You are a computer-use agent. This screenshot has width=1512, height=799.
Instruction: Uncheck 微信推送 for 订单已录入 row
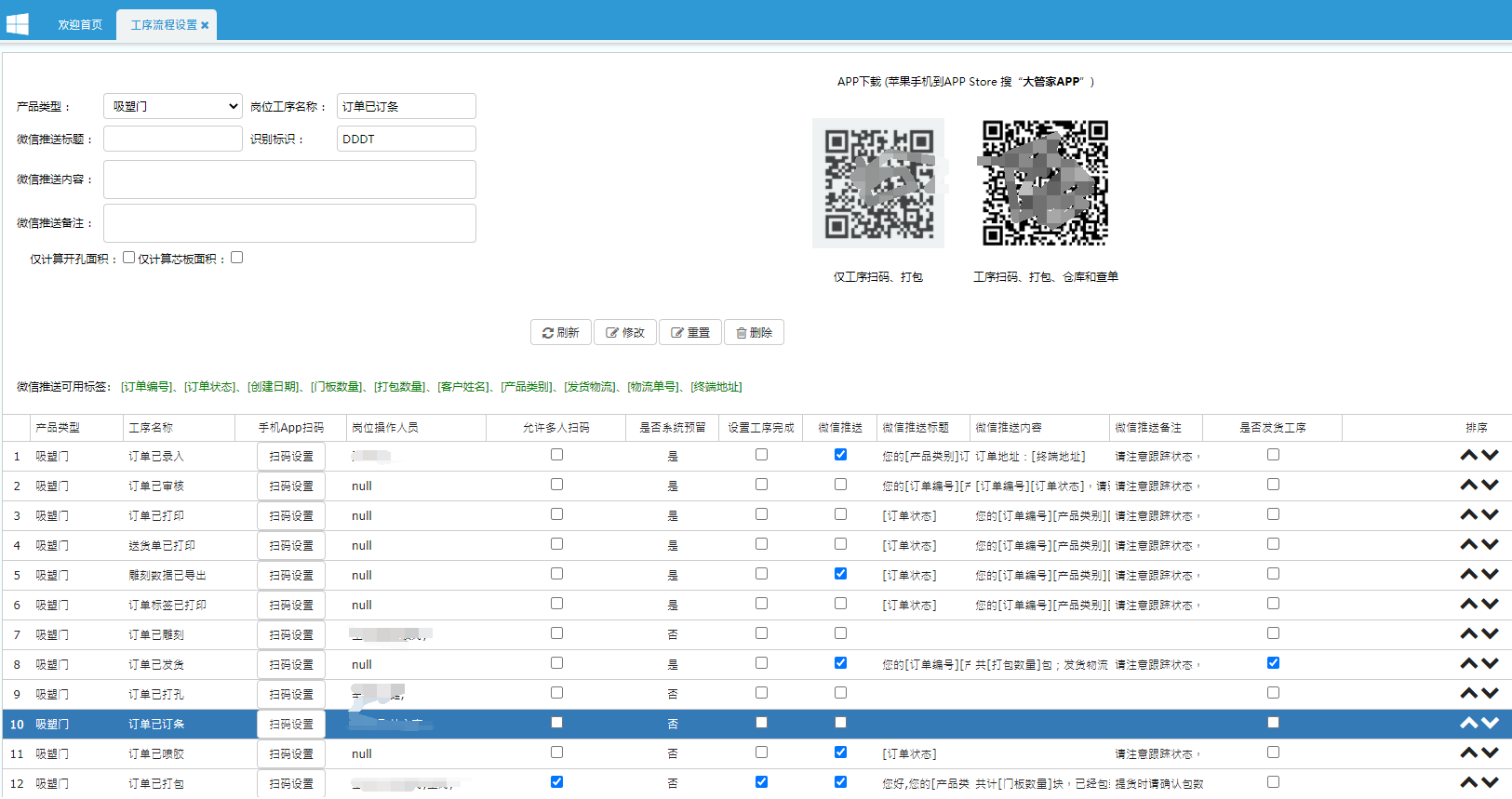click(840, 455)
